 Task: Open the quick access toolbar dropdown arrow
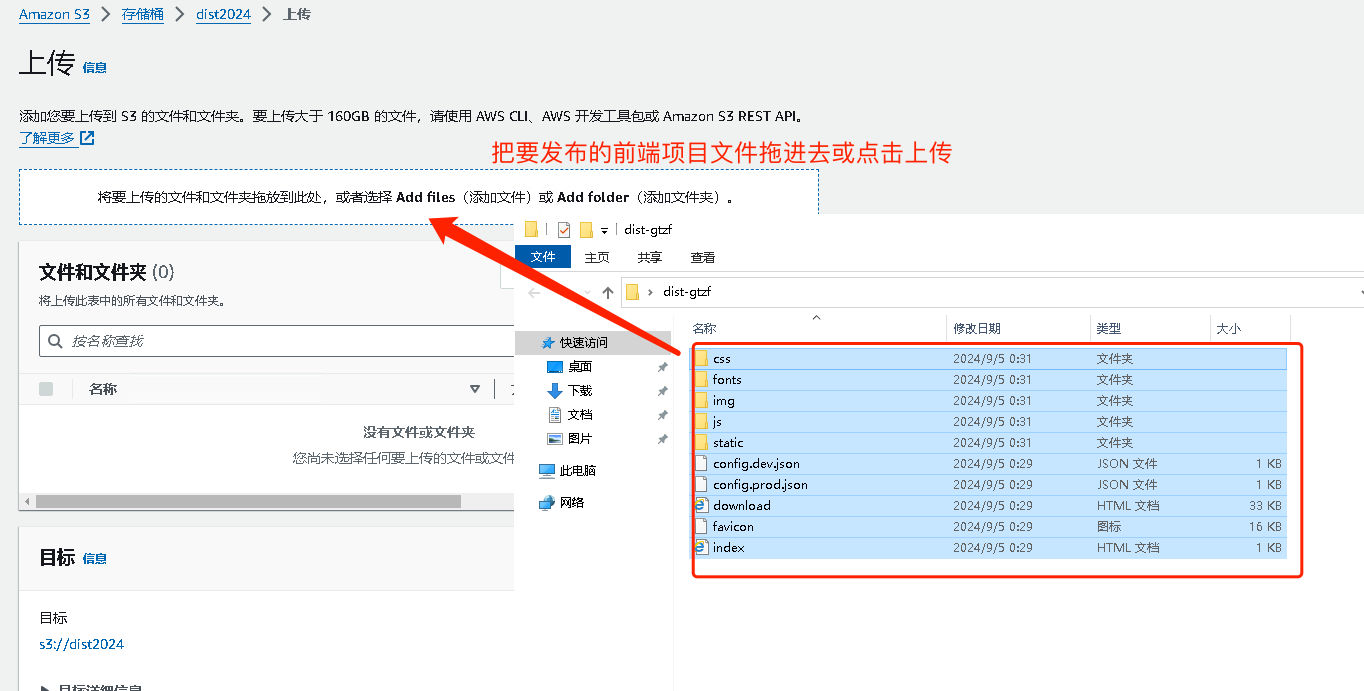pyautogui.click(x=605, y=230)
